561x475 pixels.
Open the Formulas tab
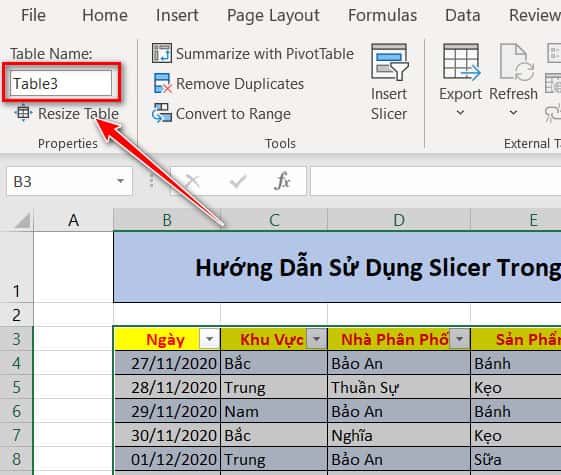tap(382, 15)
